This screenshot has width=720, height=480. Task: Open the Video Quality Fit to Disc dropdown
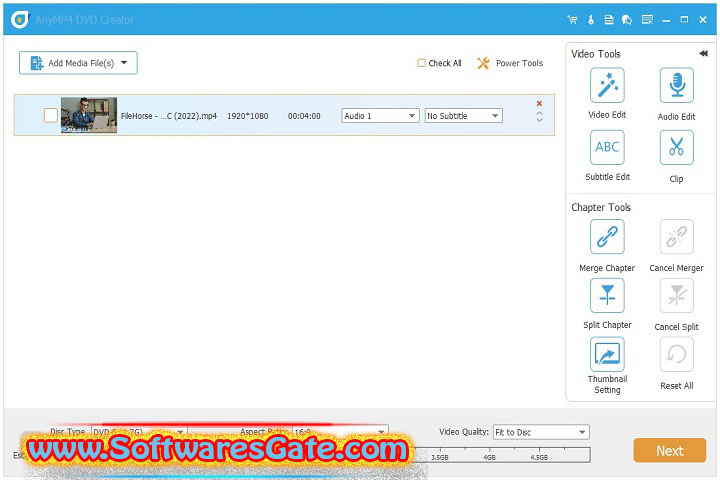tap(541, 432)
